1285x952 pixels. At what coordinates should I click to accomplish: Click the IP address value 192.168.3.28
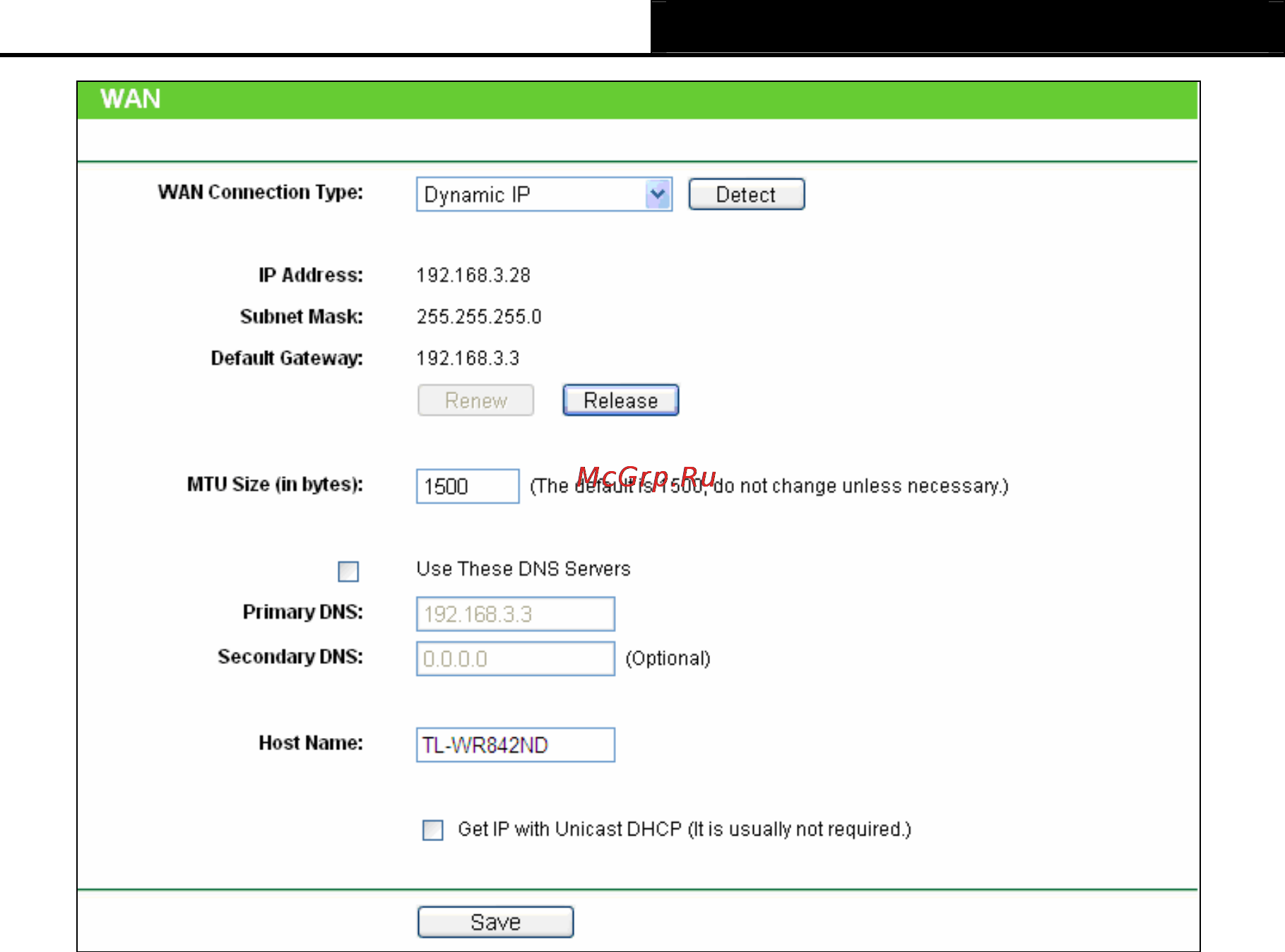473,275
